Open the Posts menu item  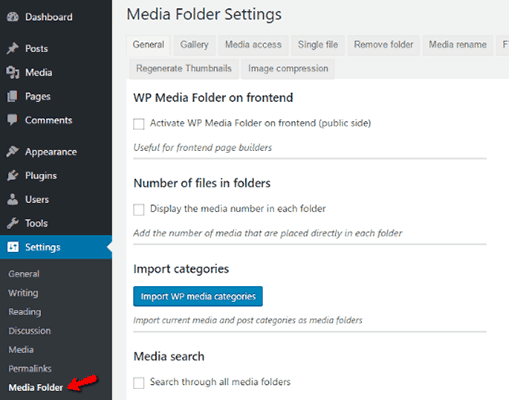pos(37,49)
